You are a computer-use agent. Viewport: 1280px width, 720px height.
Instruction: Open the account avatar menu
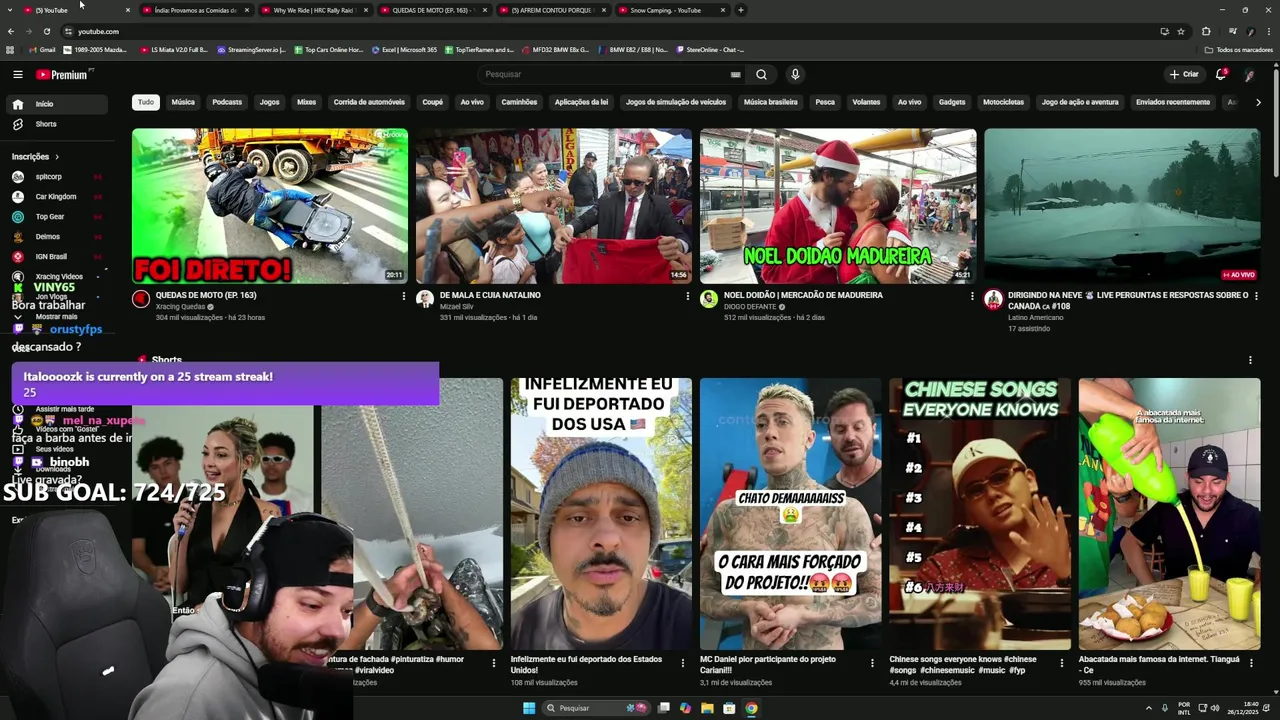1249,74
